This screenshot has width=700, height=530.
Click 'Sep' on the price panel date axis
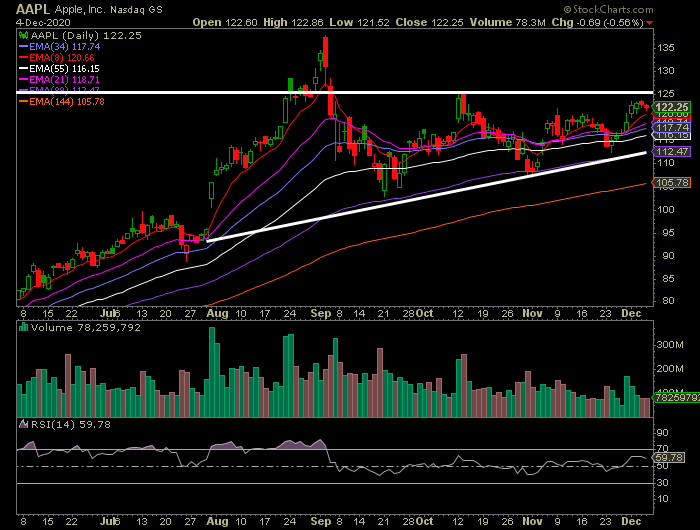(321, 313)
